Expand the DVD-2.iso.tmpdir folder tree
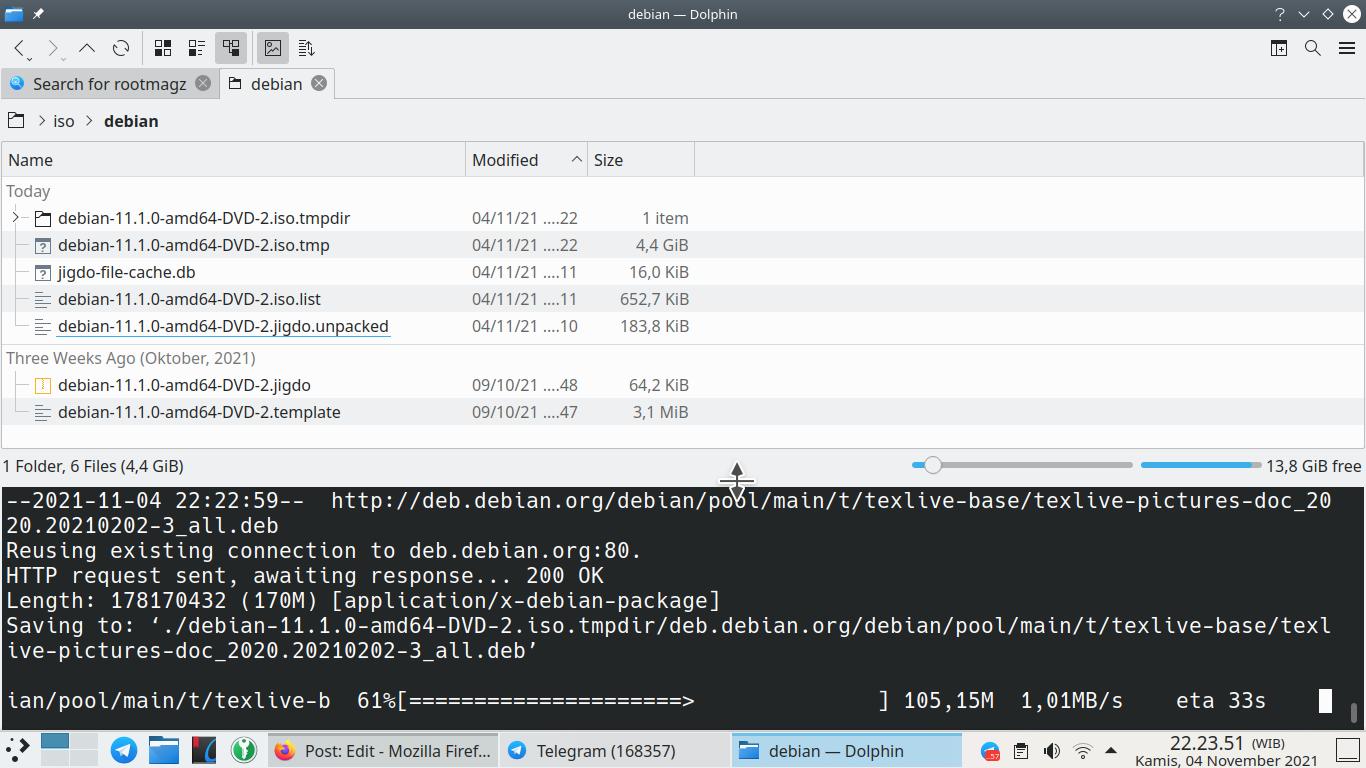Screen dimensions: 1366x768 [x=15, y=218]
